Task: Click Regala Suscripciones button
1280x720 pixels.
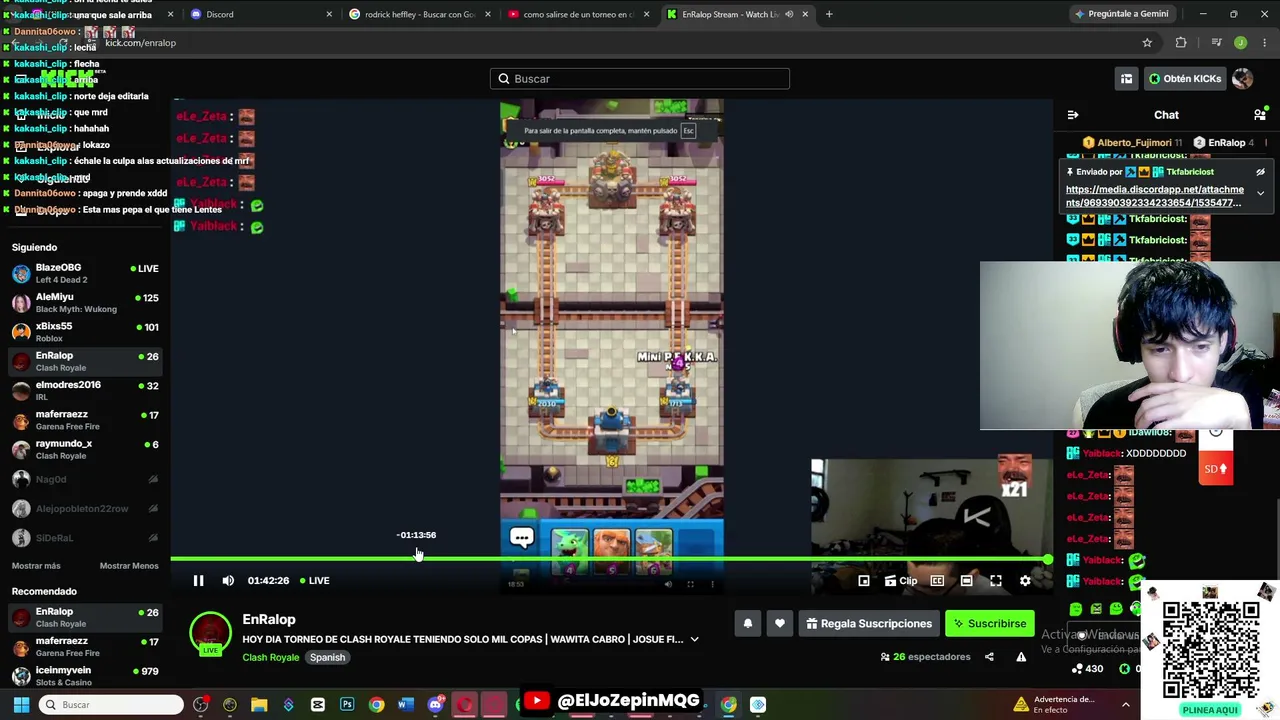Action: pos(869,624)
